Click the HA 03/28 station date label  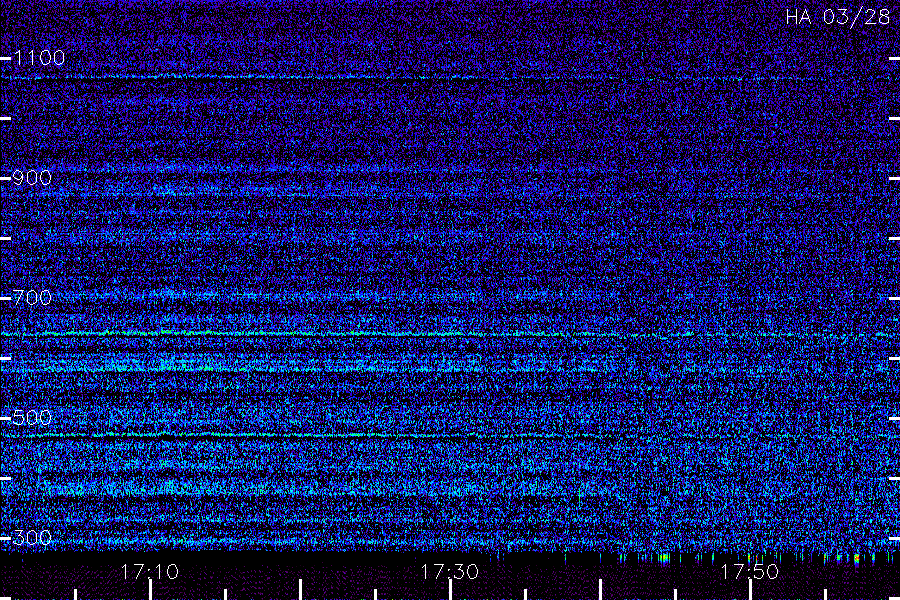[837, 17]
